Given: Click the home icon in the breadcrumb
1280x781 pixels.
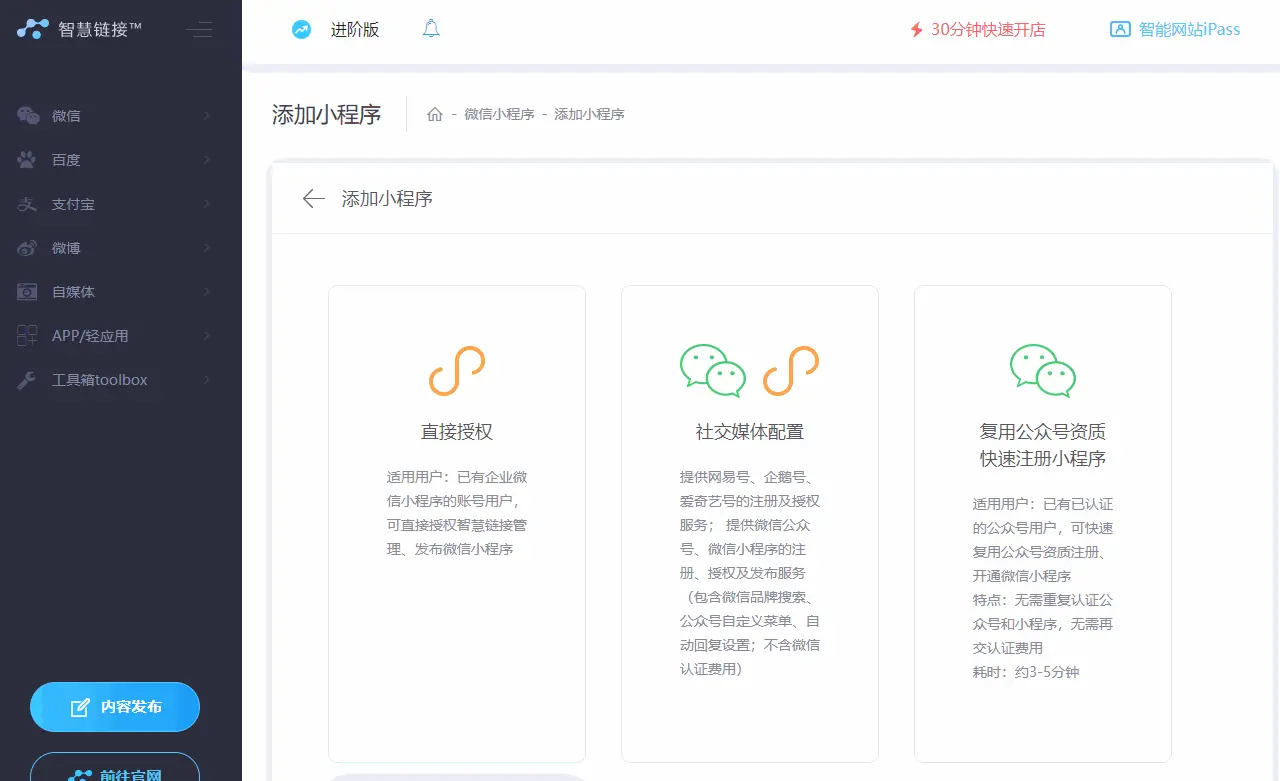Looking at the screenshot, I should tap(435, 114).
